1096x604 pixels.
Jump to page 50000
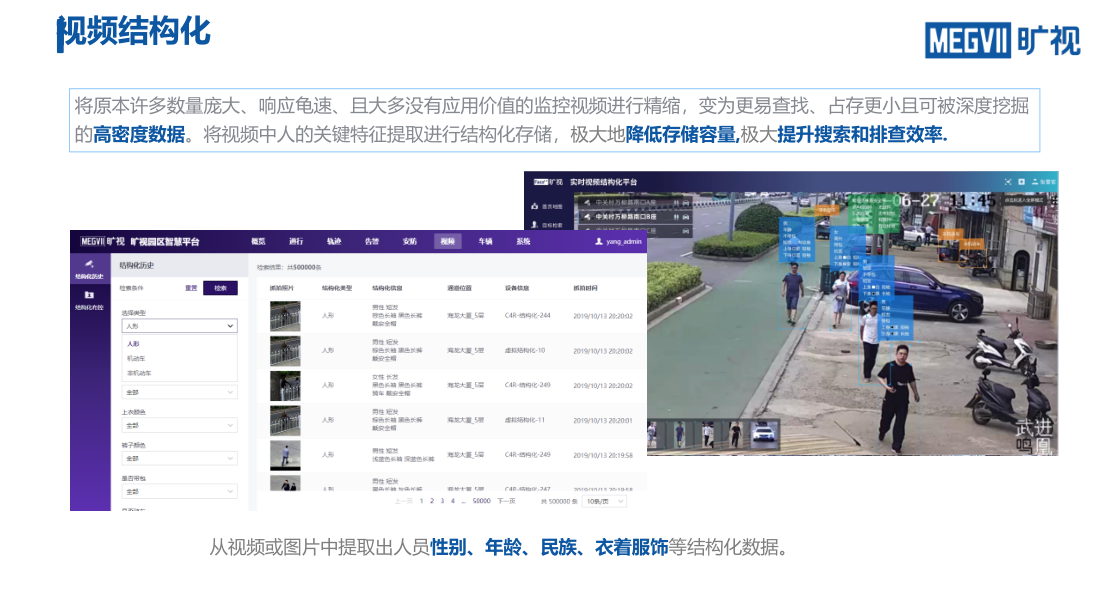(482, 501)
